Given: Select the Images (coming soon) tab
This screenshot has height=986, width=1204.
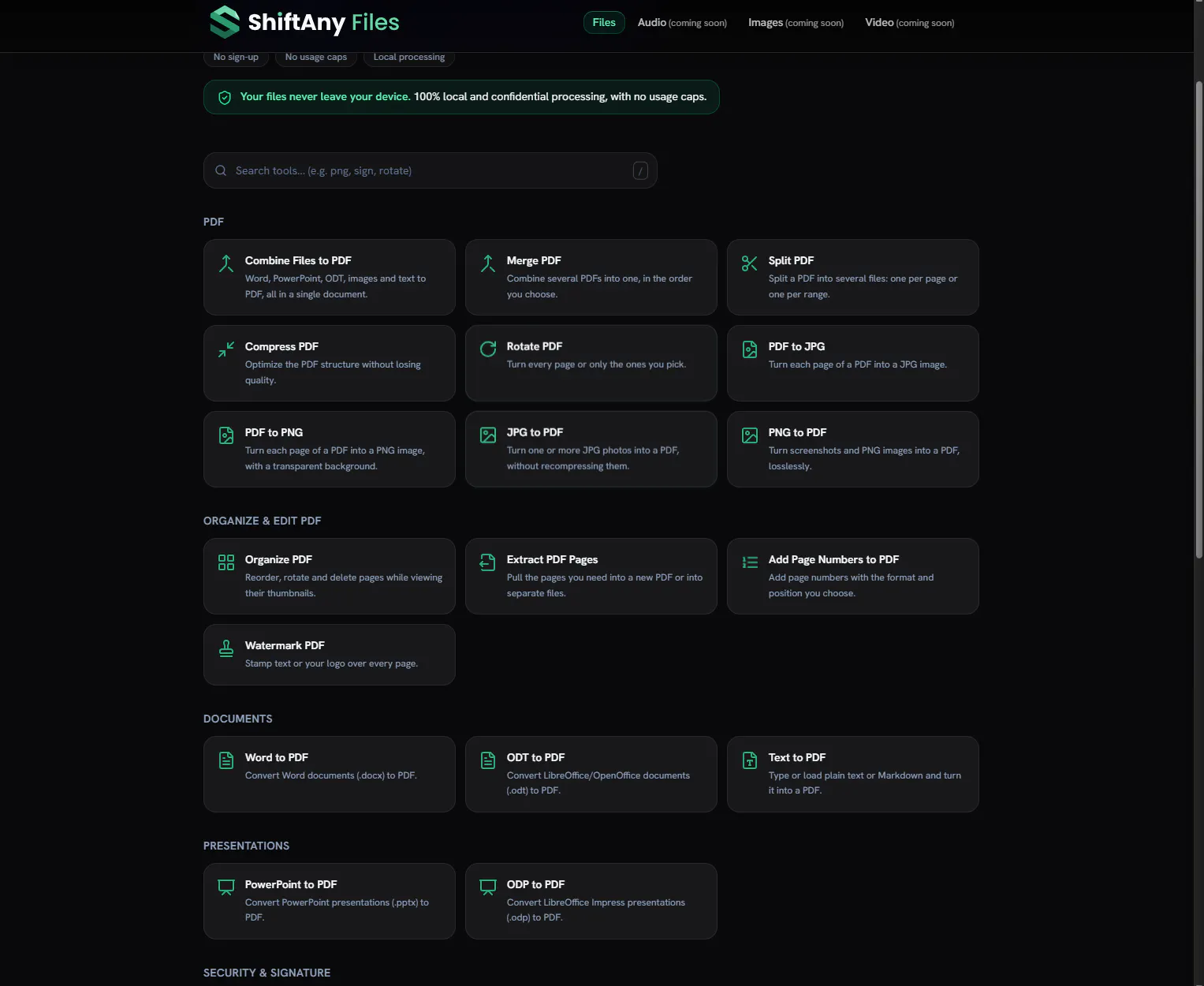Looking at the screenshot, I should coord(796,22).
